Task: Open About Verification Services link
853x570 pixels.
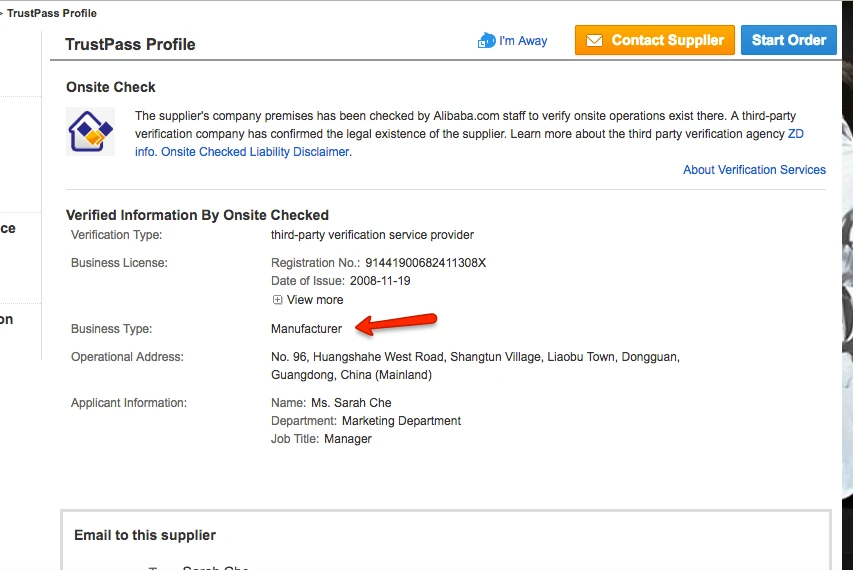Action: tap(755, 170)
